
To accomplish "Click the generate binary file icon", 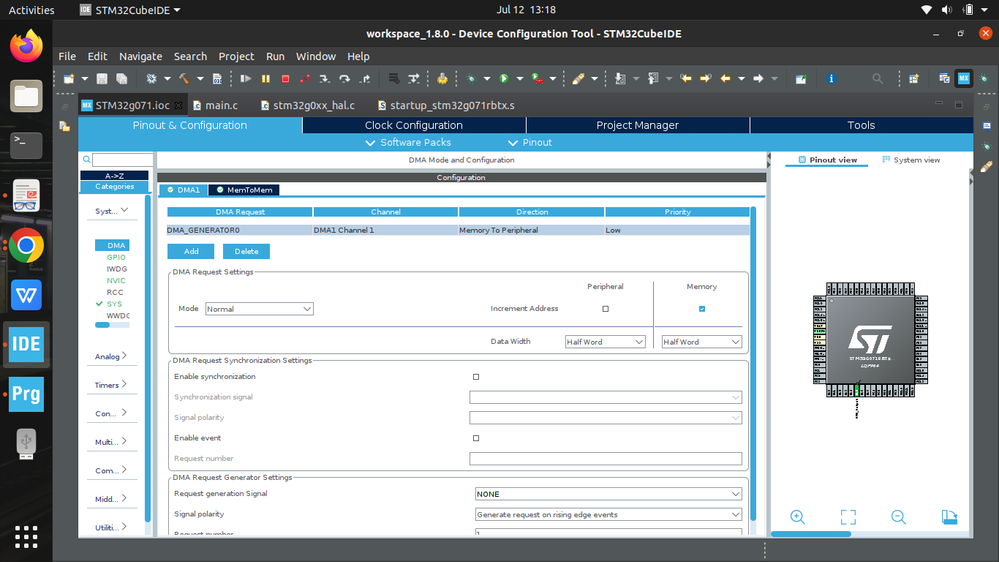I will (x=217, y=78).
